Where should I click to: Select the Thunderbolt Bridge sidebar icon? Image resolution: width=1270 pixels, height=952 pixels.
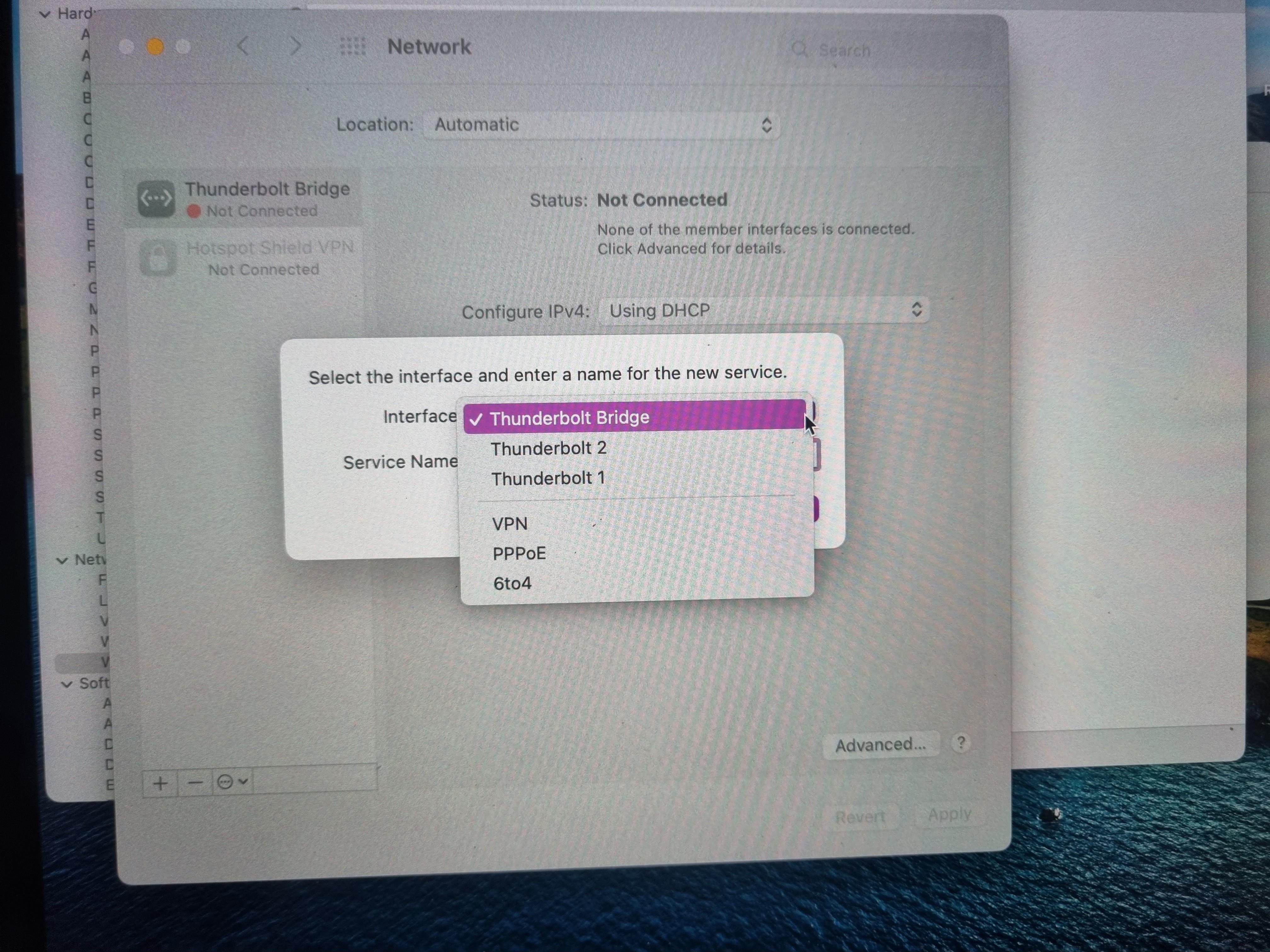[156, 199]
